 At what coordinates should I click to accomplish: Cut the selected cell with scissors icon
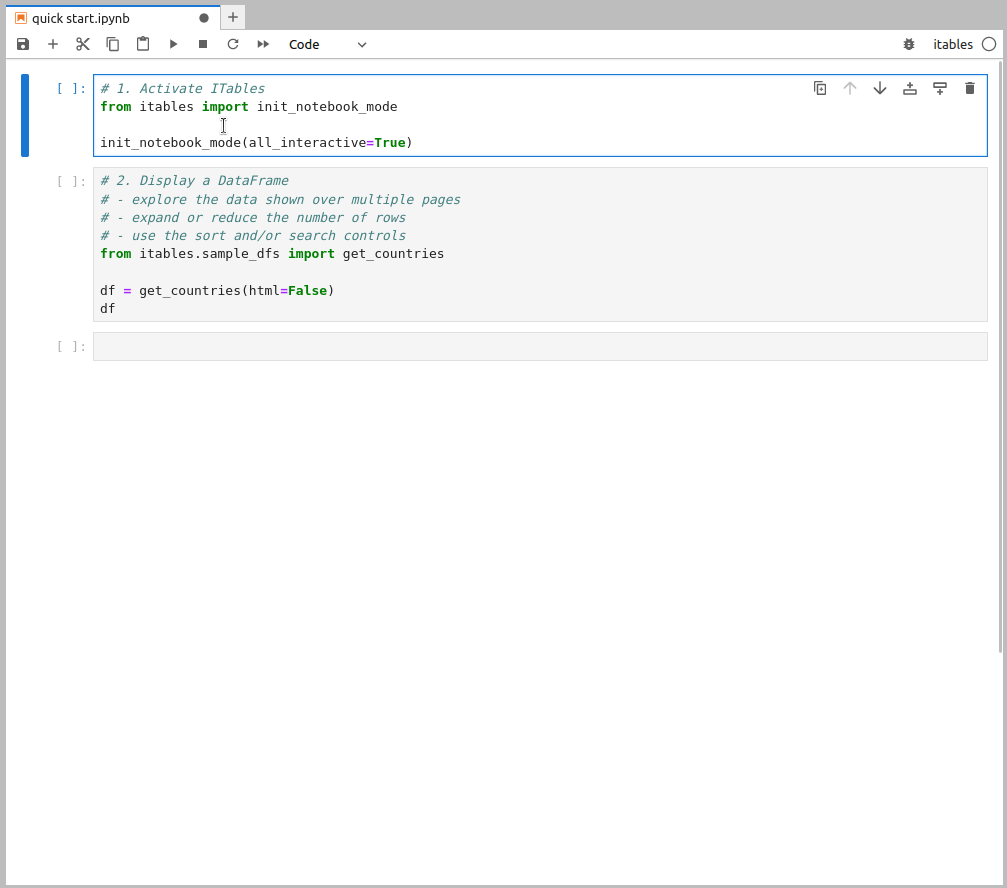coord(83,44)
